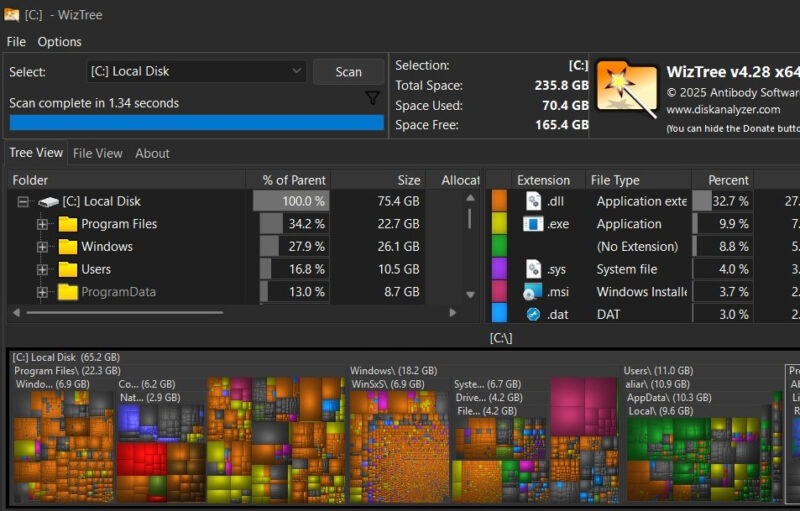Expand the Users folder node
This screenshot has height=511, width=800.
click(42, 269)
